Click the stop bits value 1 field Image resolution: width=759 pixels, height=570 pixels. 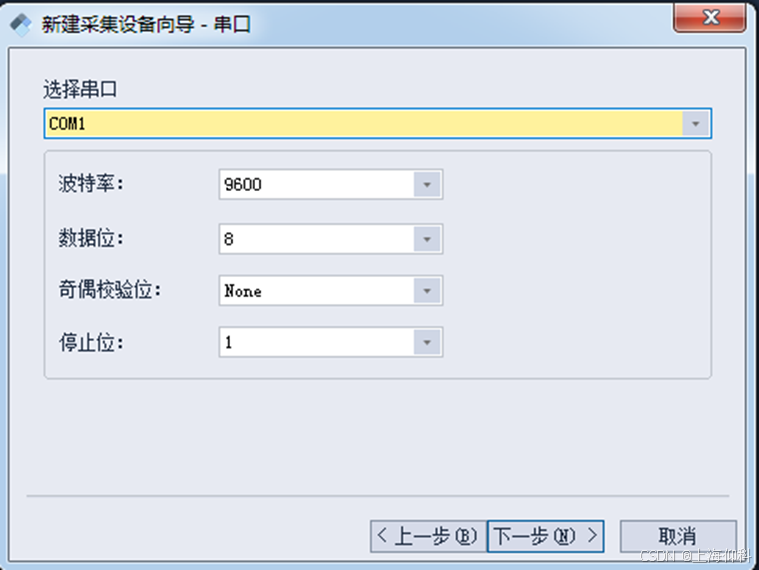point(316,342)
